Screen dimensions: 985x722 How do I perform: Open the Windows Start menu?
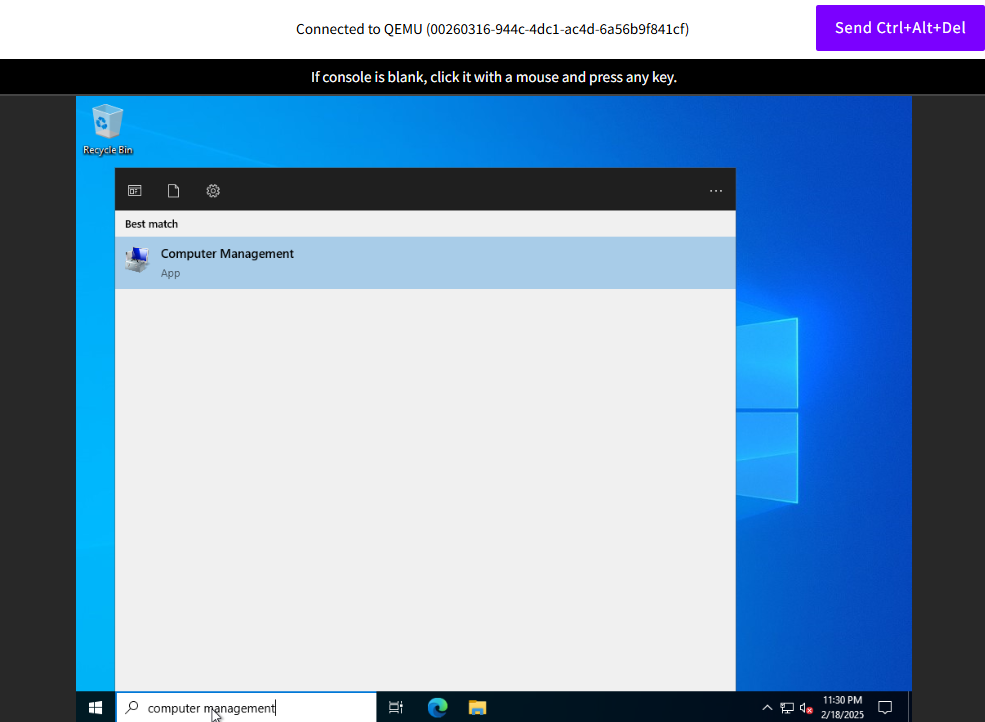click(96, 708)
